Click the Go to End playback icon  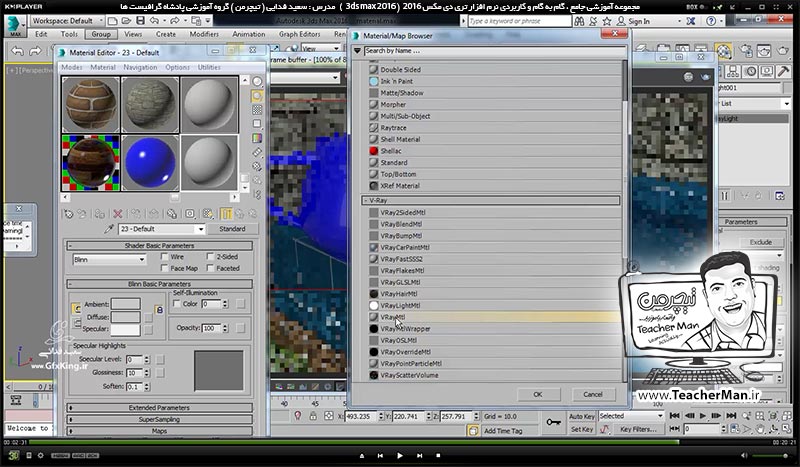[x=731, y=416]
